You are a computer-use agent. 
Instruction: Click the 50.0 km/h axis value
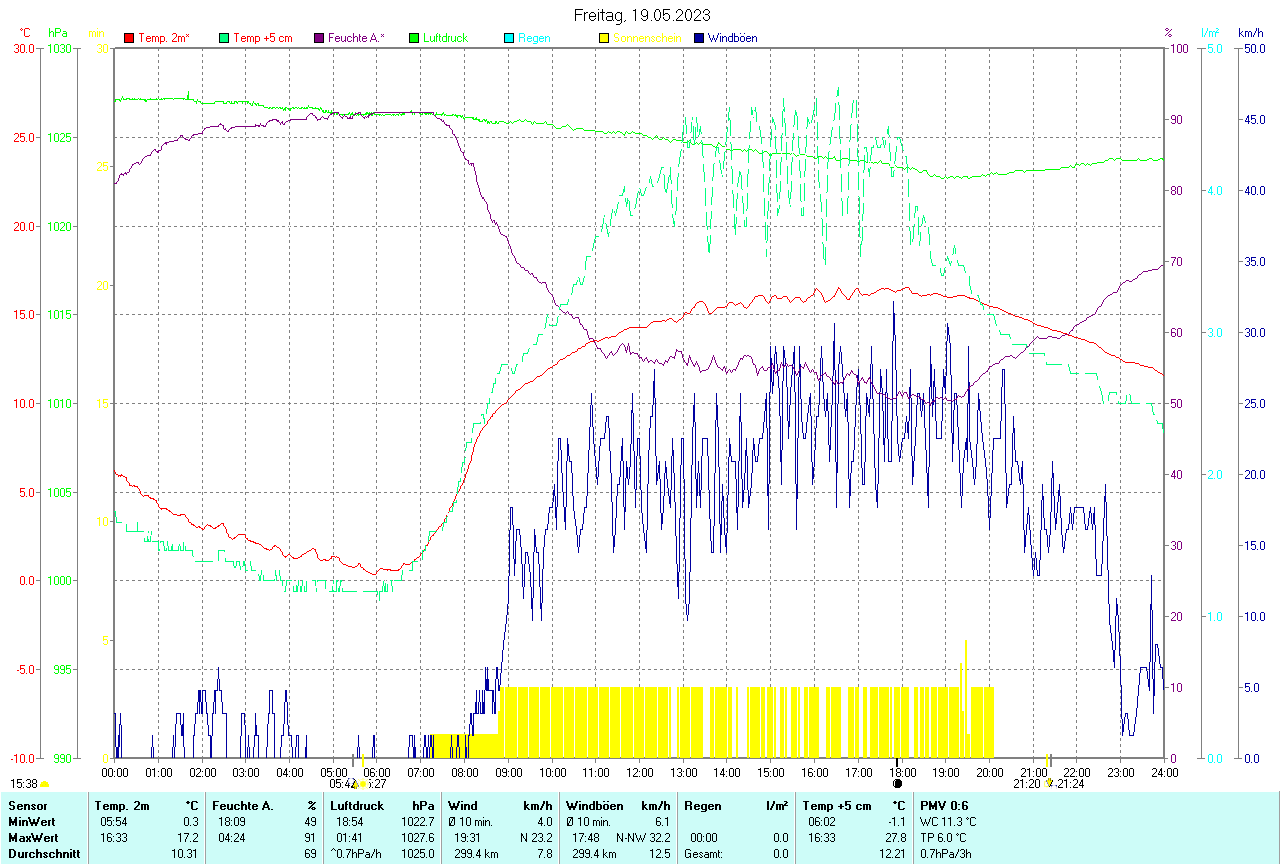(x=1251, y=48)
